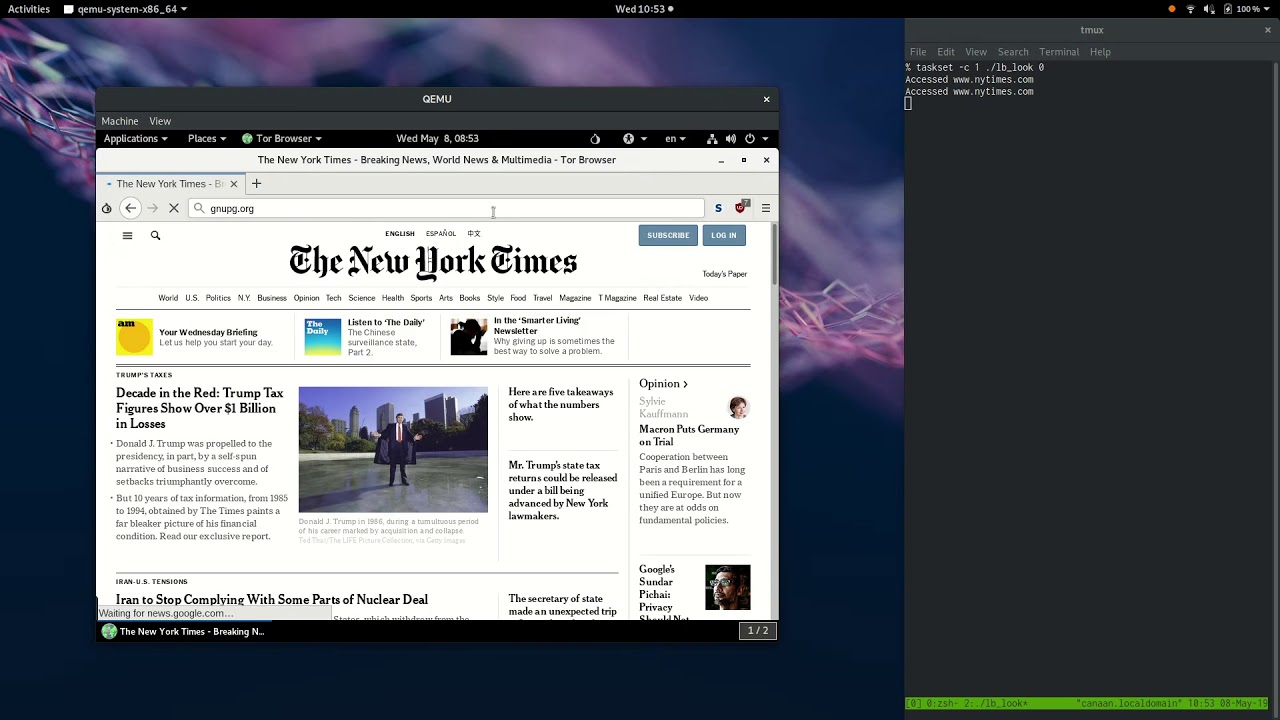Screen dimensions: 1280x720
Task: Click guest volume speaker icon
Action: point(731,139)
